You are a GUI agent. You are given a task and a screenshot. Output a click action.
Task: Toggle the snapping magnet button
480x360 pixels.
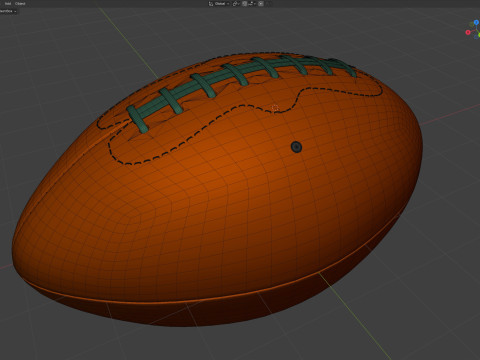coord(244,4)
